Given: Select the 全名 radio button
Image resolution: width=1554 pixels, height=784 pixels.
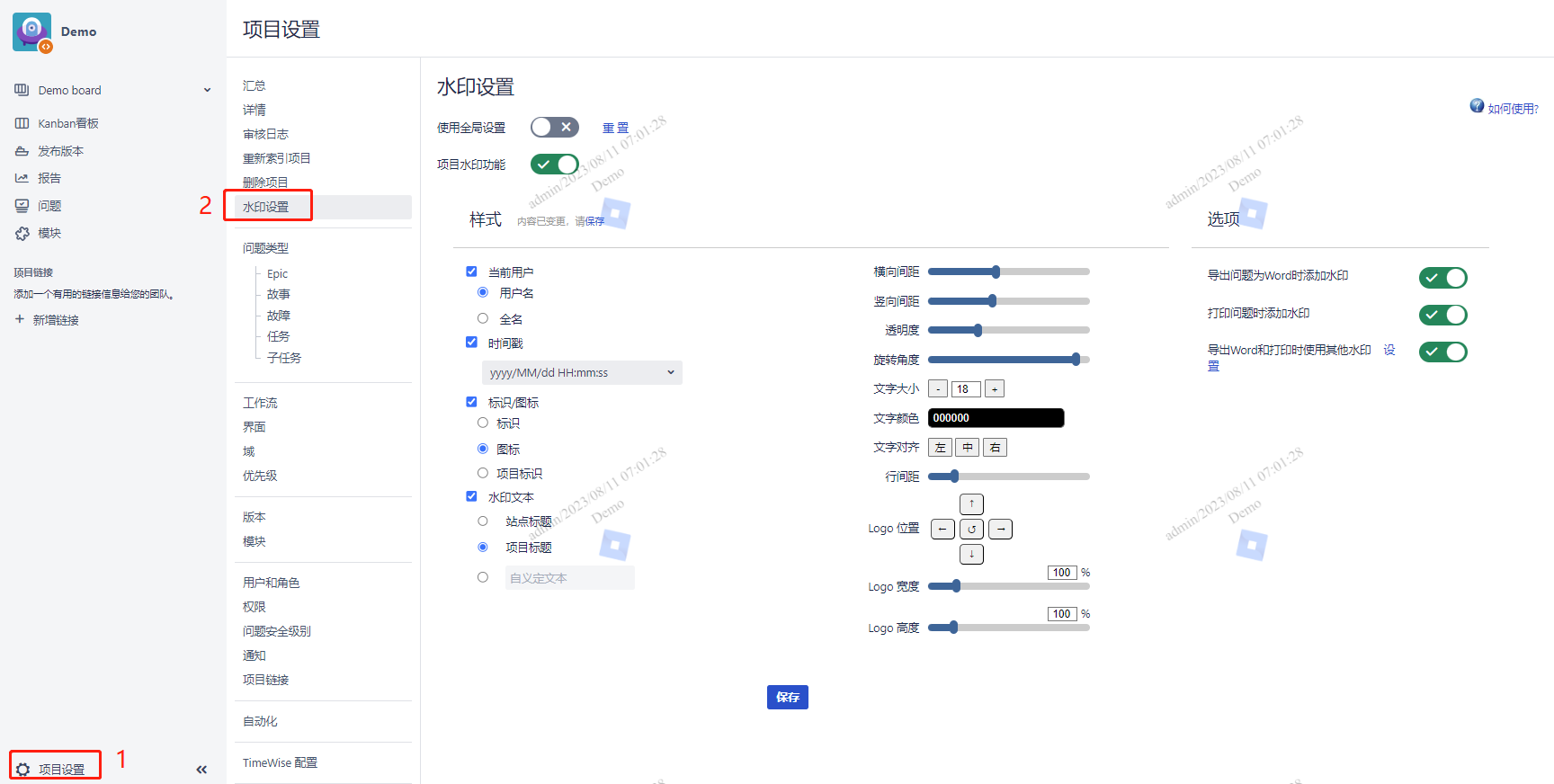Looking at the screenshot, I should (483, 318).
